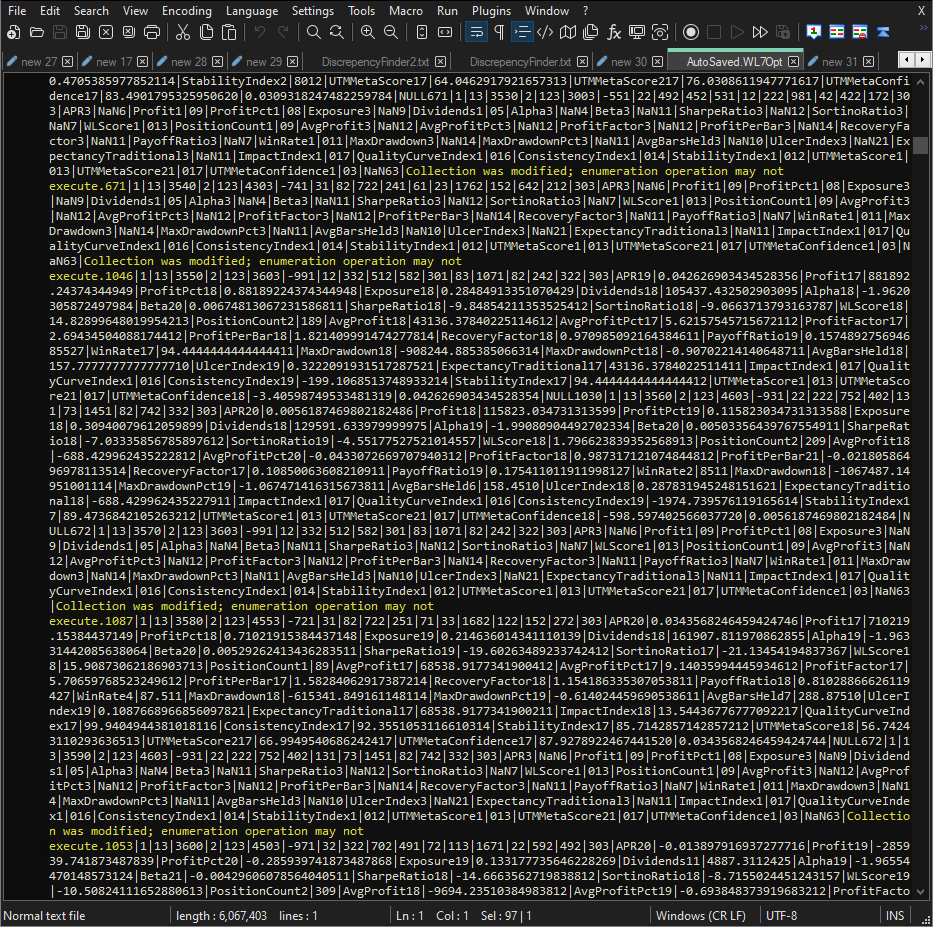Open the Encoding menu

point(186,10)
